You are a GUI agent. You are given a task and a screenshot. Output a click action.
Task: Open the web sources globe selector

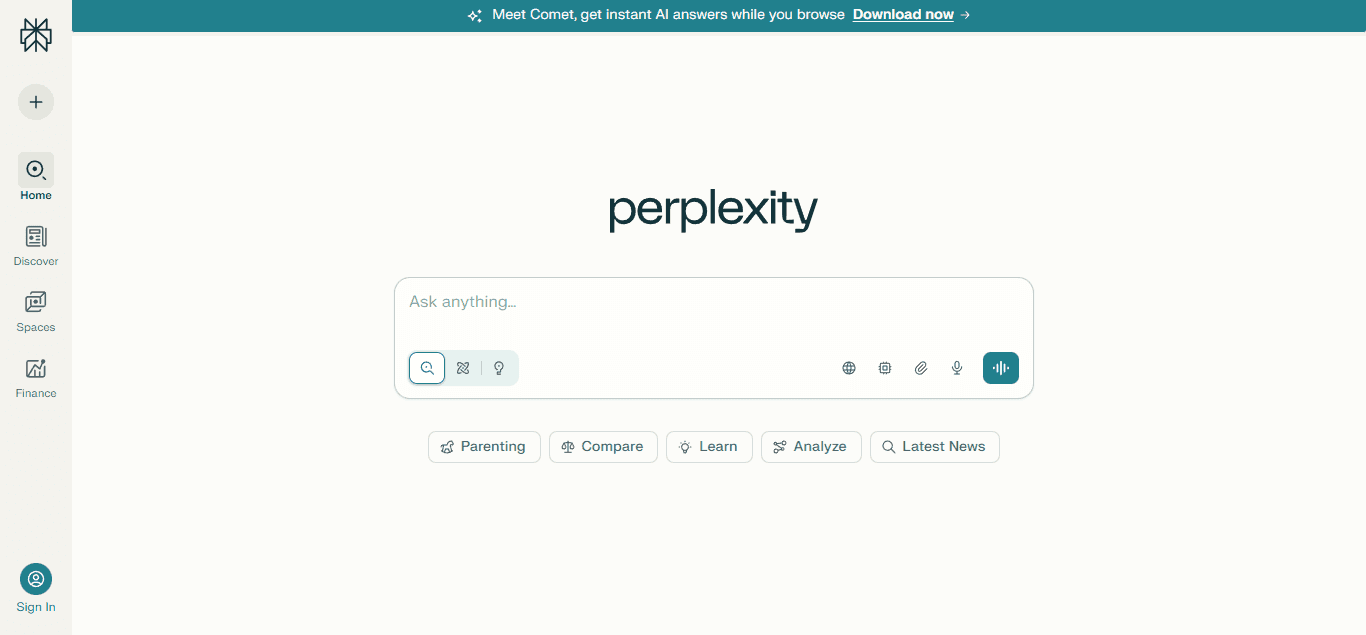point(848,367)
